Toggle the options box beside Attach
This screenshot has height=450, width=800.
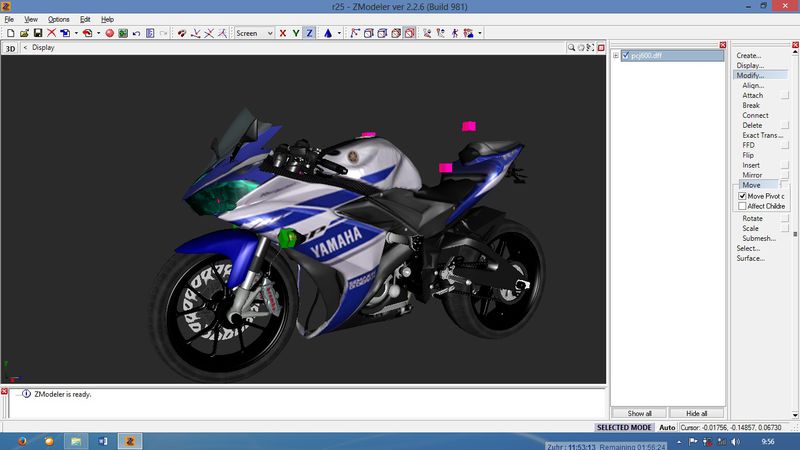[785, 95]
